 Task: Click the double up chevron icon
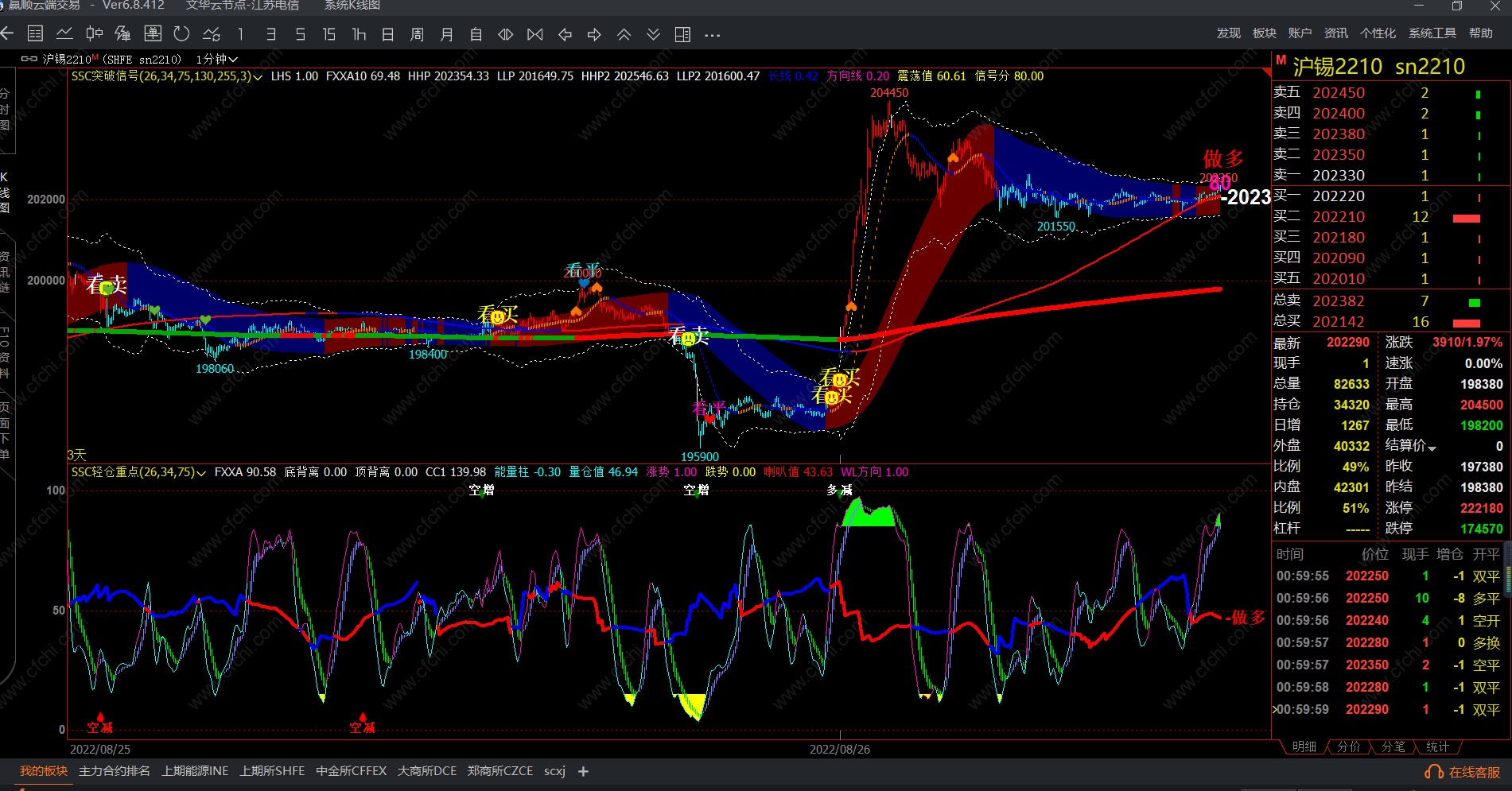click(624, 34)
